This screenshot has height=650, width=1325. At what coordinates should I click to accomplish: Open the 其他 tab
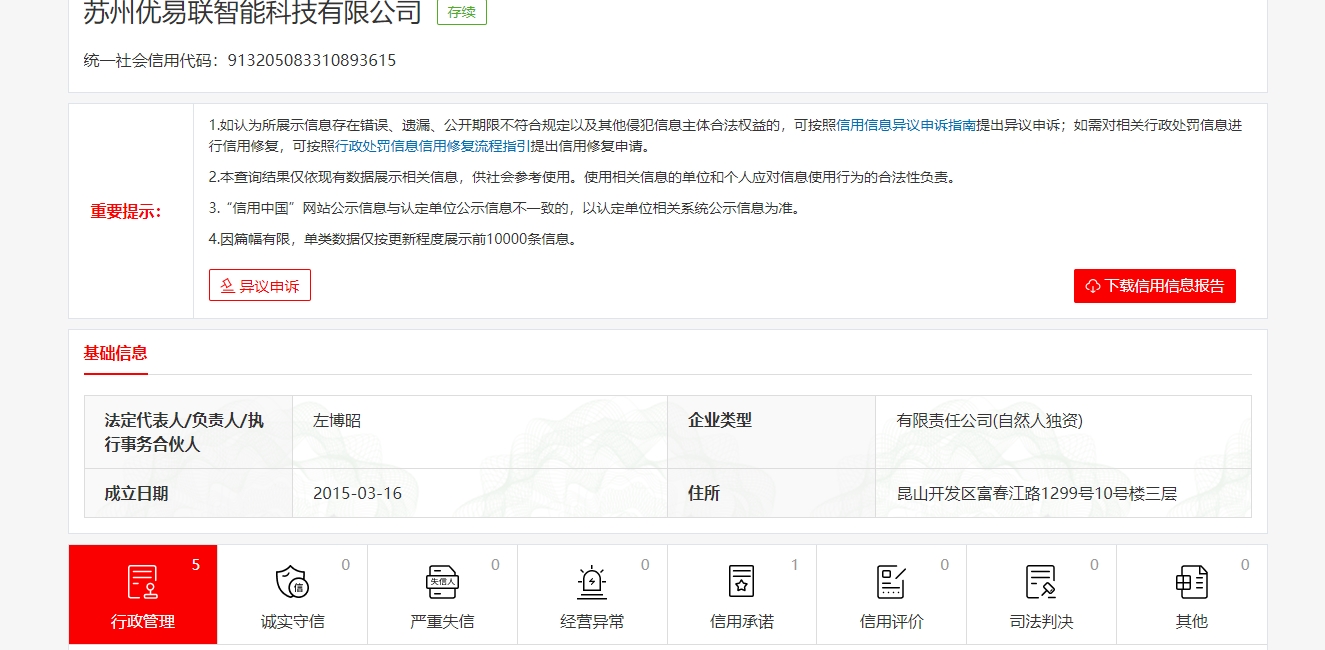[x=1191, y=594]
